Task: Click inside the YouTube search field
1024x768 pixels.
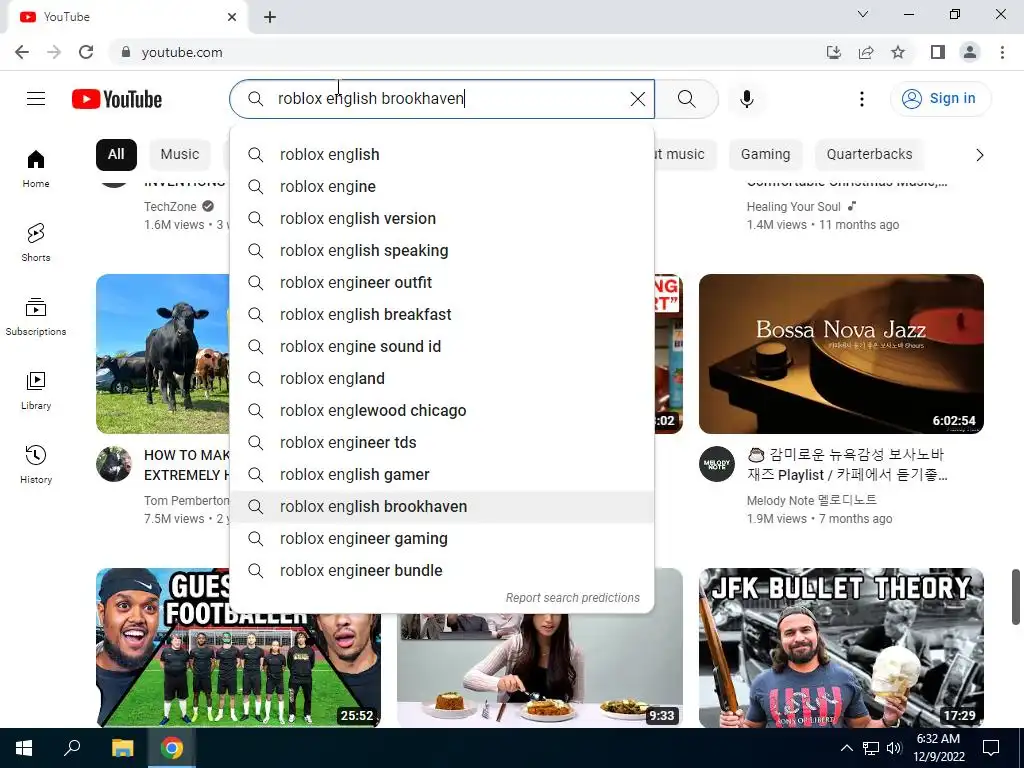Action: (x=444, y=99)
